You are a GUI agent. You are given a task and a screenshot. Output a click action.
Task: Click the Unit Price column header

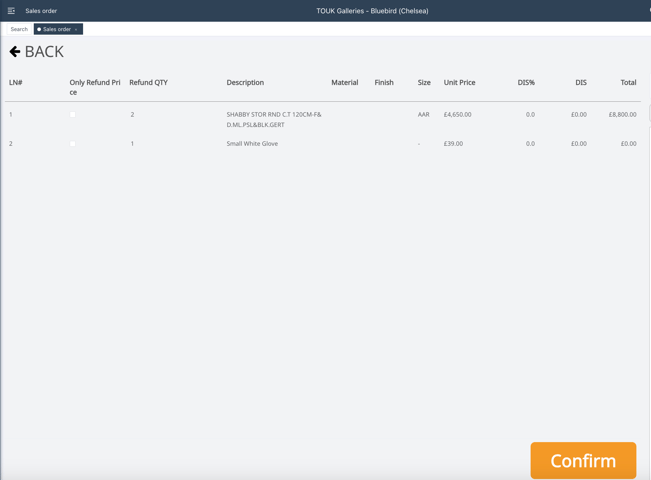(x=459, y=83)
